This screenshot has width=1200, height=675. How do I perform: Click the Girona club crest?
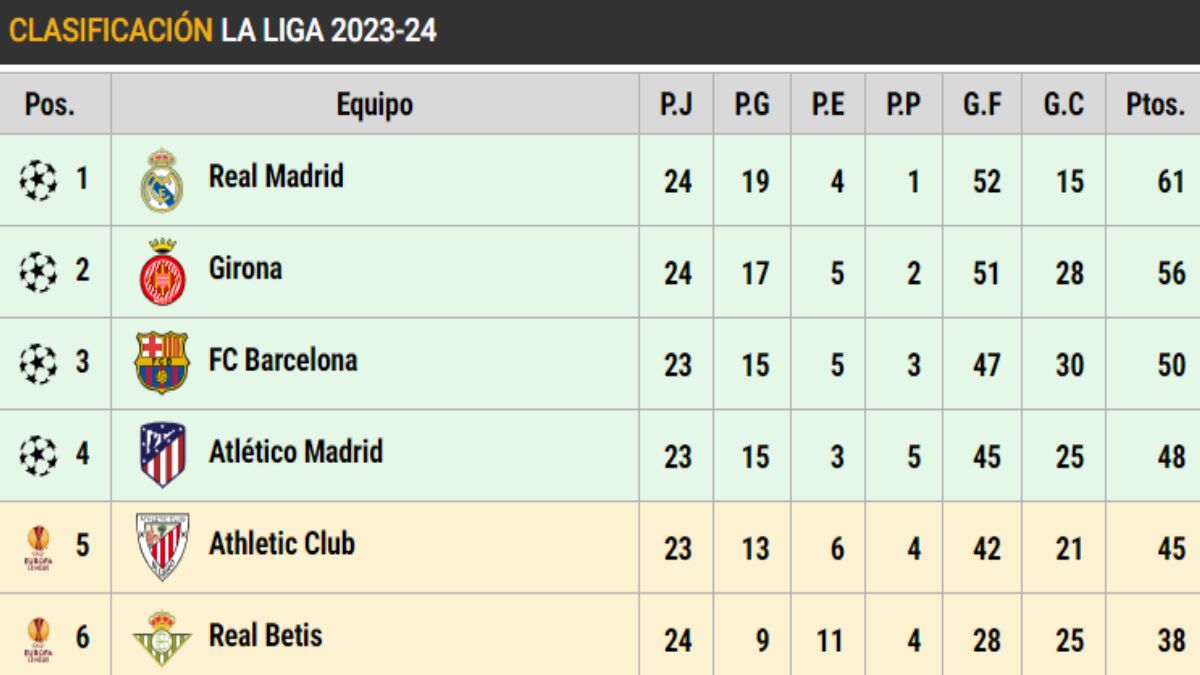coord(161,272)
